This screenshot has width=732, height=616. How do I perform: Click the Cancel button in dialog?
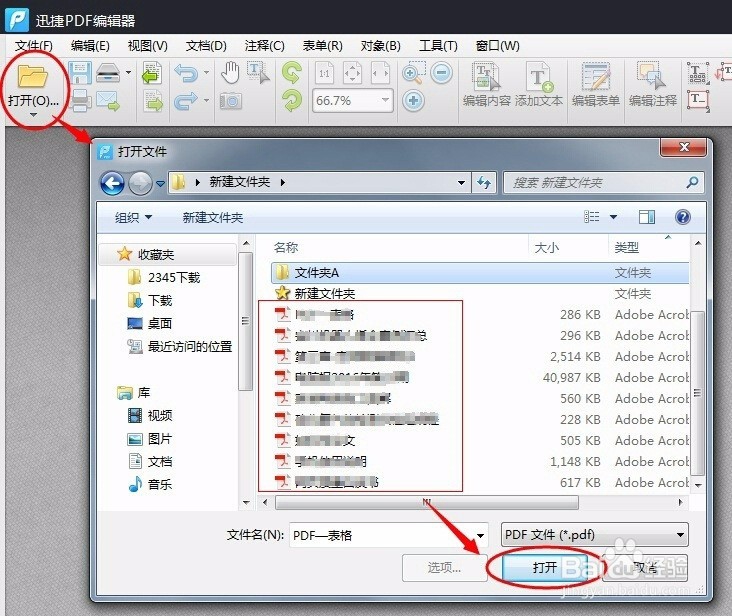[646, 567]
